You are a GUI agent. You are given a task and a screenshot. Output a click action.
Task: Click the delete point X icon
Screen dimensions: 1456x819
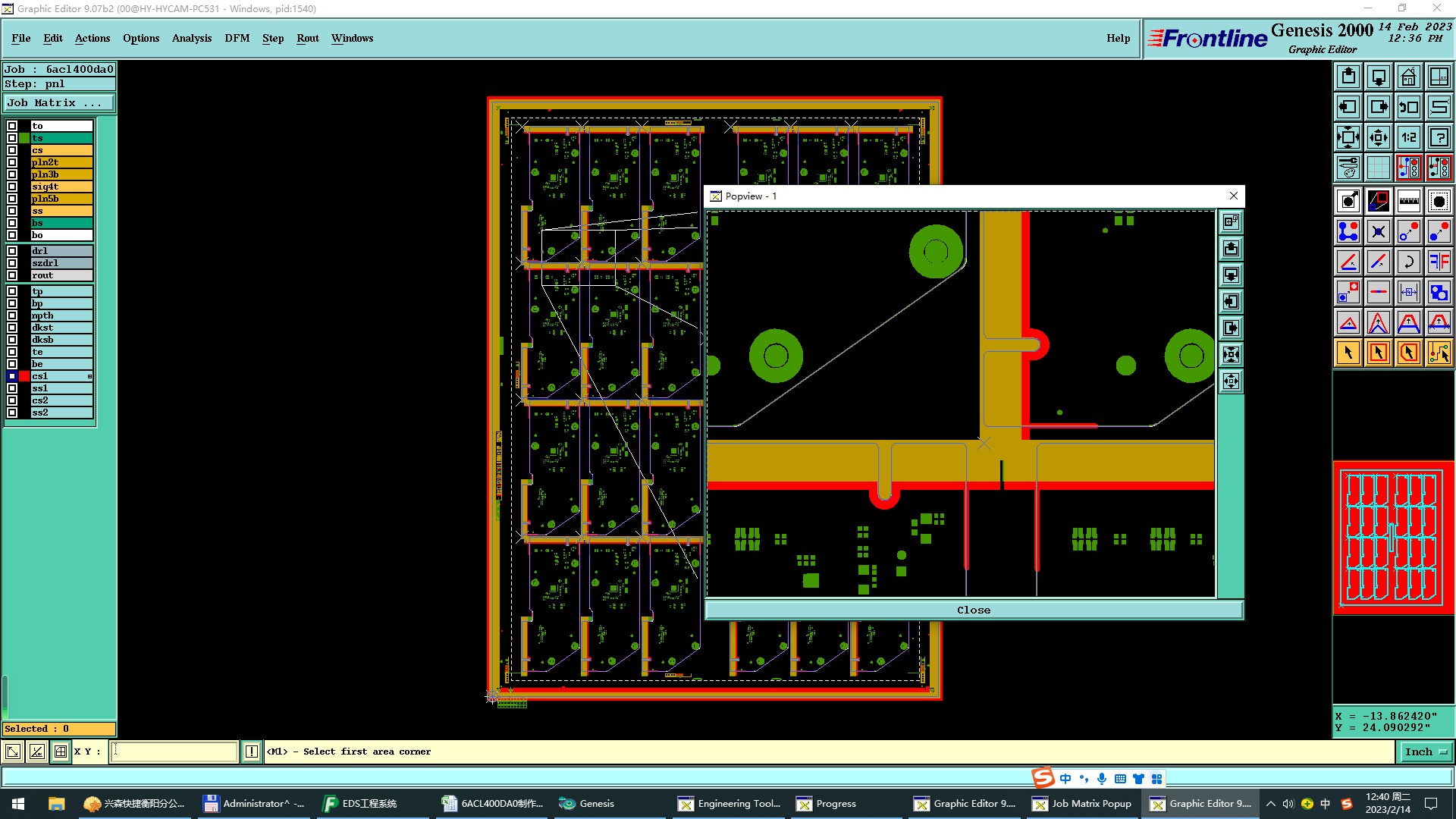click(x=1378, y=231)
